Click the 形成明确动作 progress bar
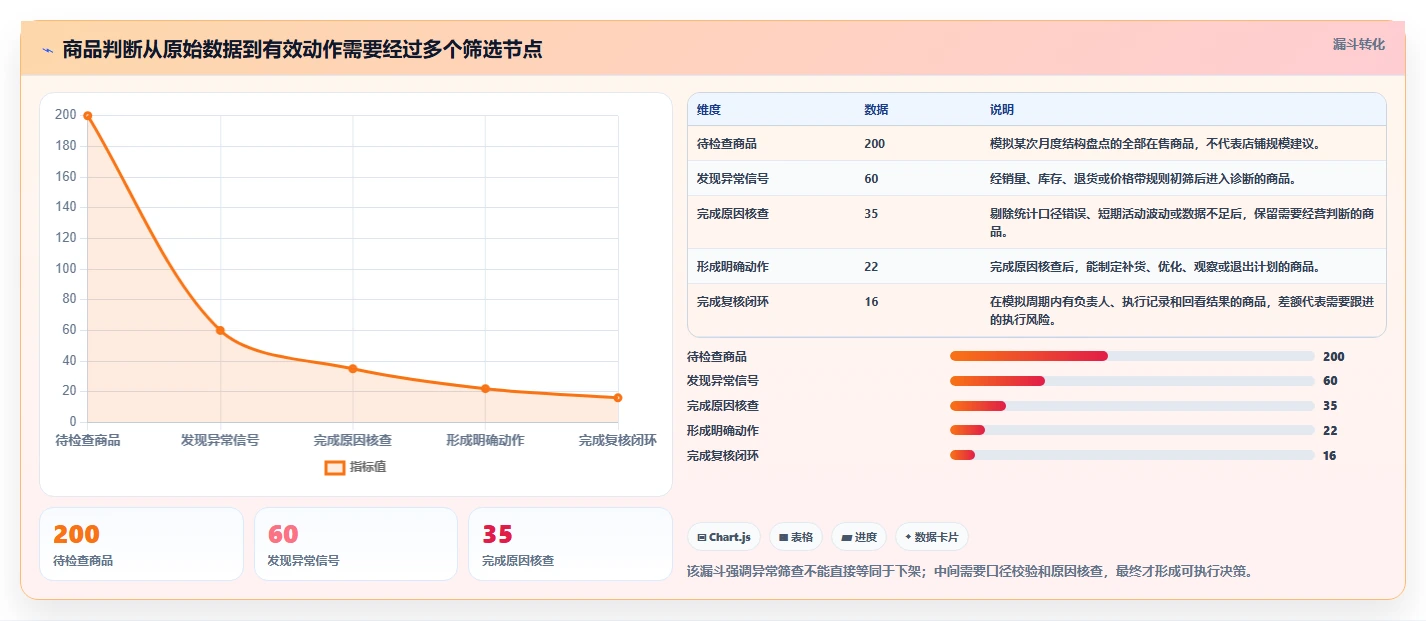The width and height of the screenshot is (1426, 621). tap(1132, 430)
